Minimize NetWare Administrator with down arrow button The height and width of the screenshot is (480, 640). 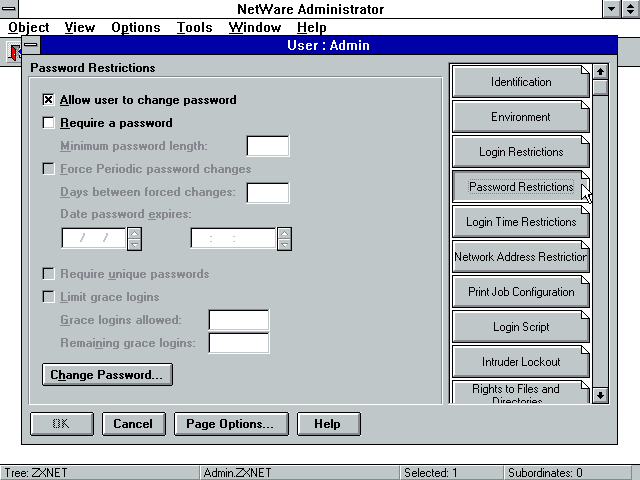[611, 9]
